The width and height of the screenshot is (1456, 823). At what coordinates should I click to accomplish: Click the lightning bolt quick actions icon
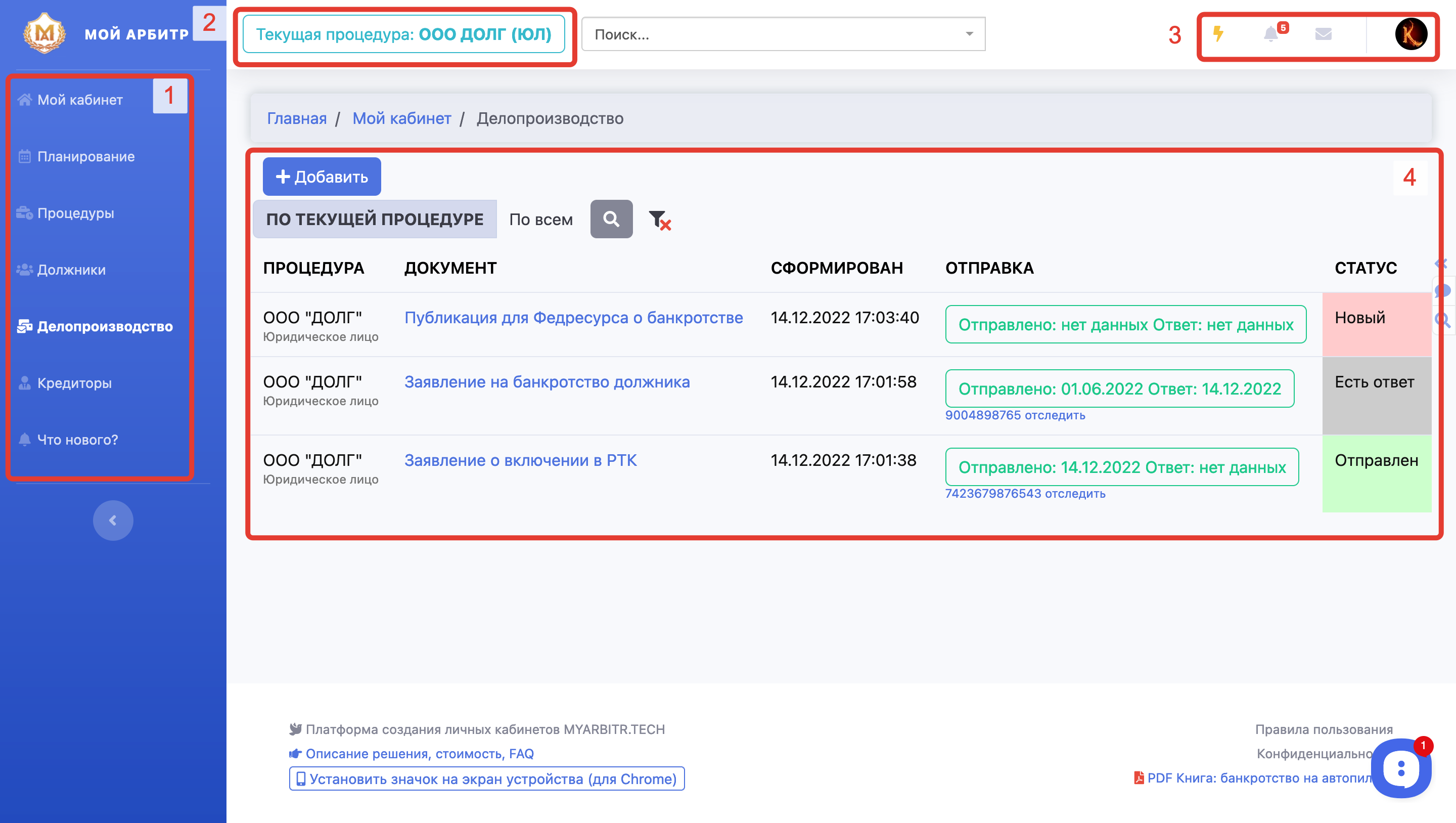click(1218, 34)
